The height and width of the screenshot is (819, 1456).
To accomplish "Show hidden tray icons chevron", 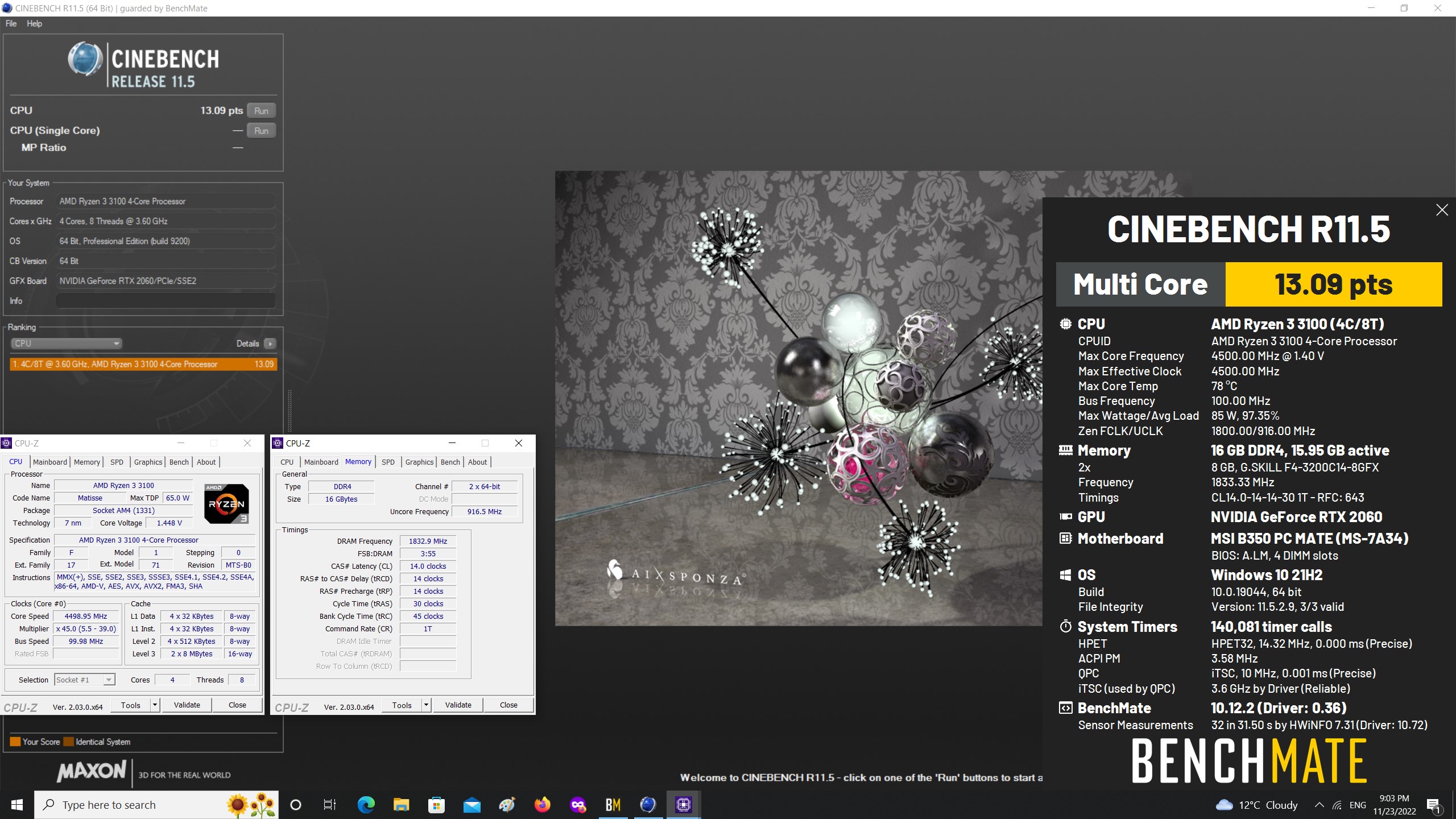I will point(1319,805).
